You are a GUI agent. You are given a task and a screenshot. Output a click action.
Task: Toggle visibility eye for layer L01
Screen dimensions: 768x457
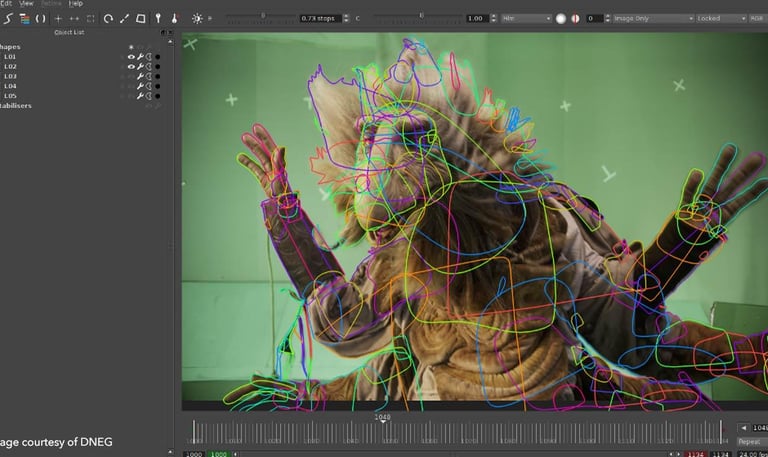pos(130,57)
